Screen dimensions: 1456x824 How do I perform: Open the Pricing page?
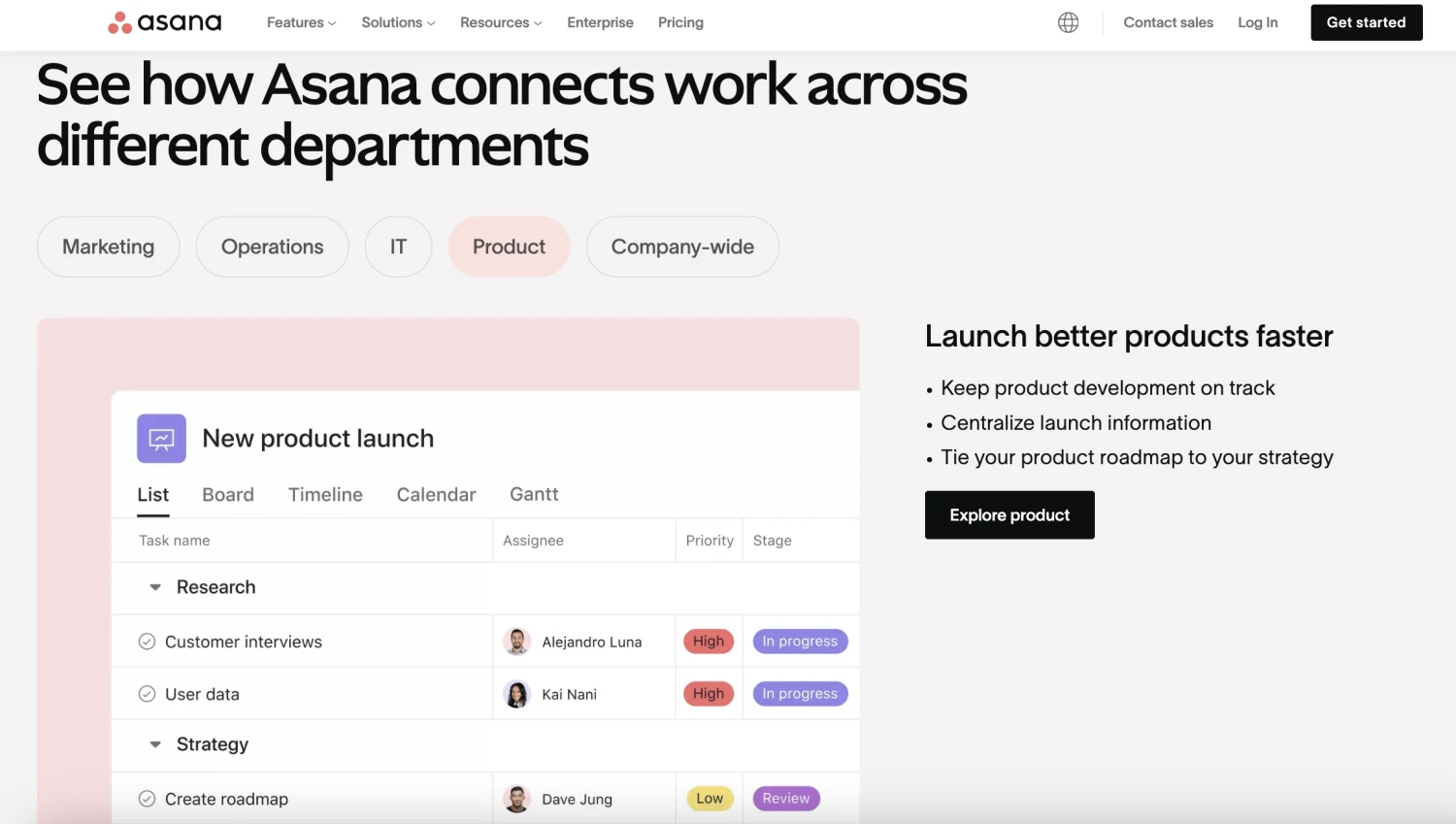pos(680,22)
